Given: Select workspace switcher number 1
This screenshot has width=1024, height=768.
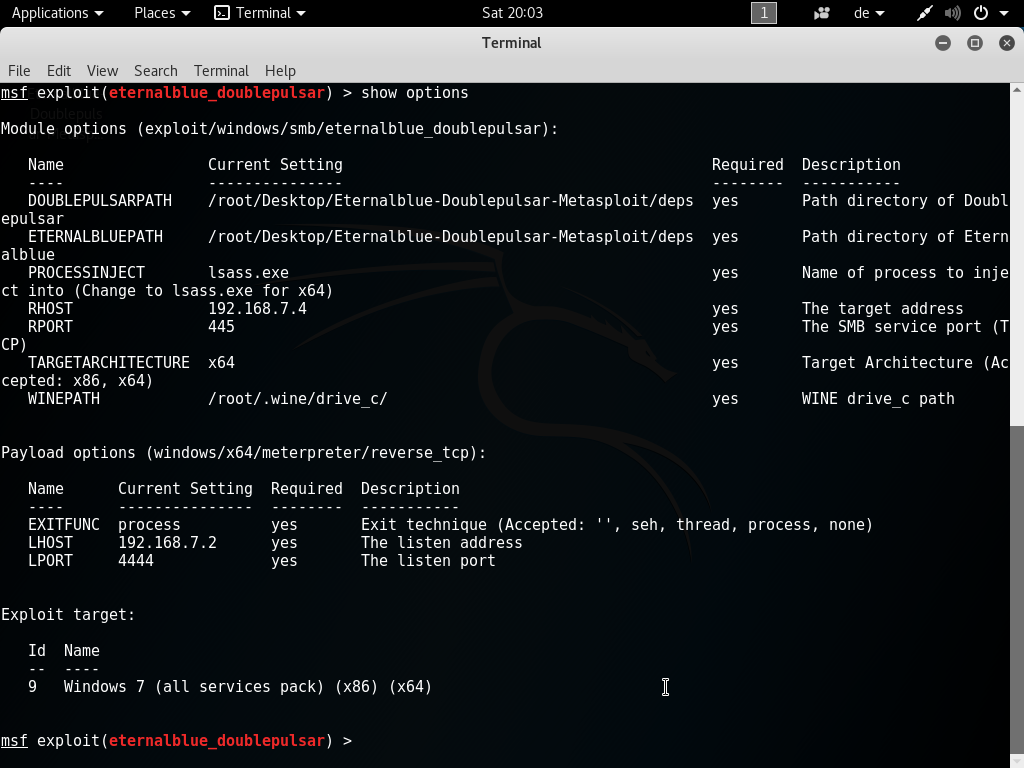Looking at the screenshot, I should pyautogui.click(x=763, y=13).
